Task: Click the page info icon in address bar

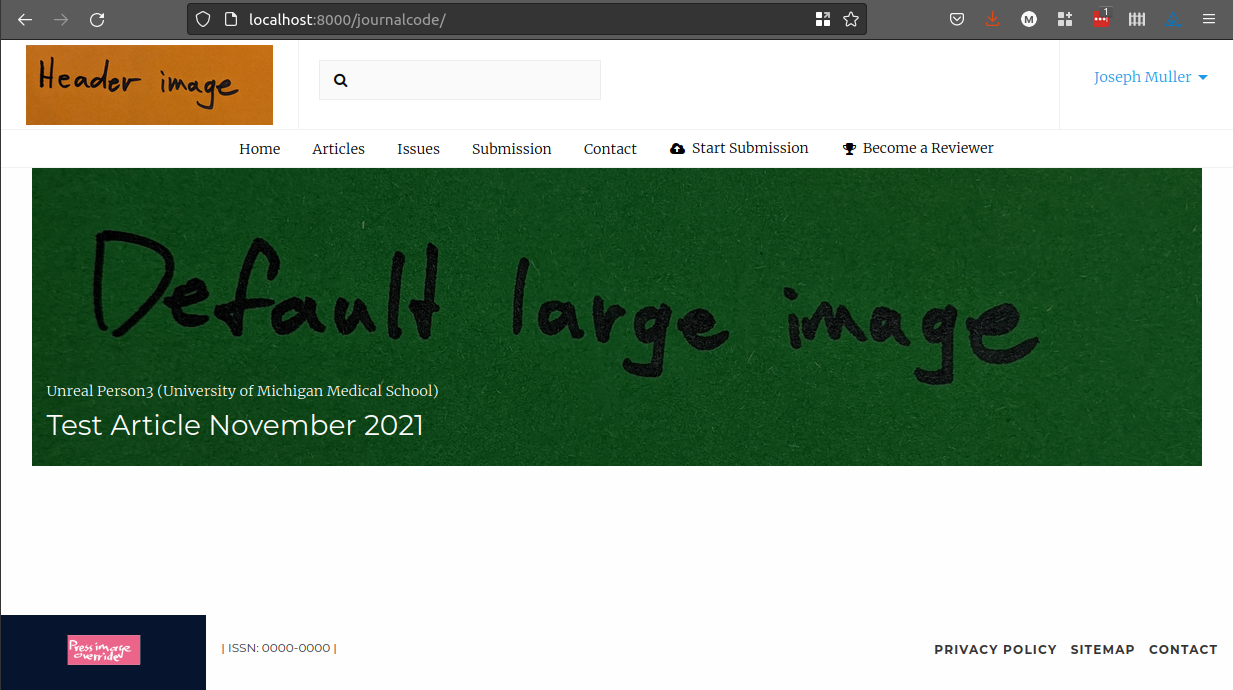Action: pos(229,19)
